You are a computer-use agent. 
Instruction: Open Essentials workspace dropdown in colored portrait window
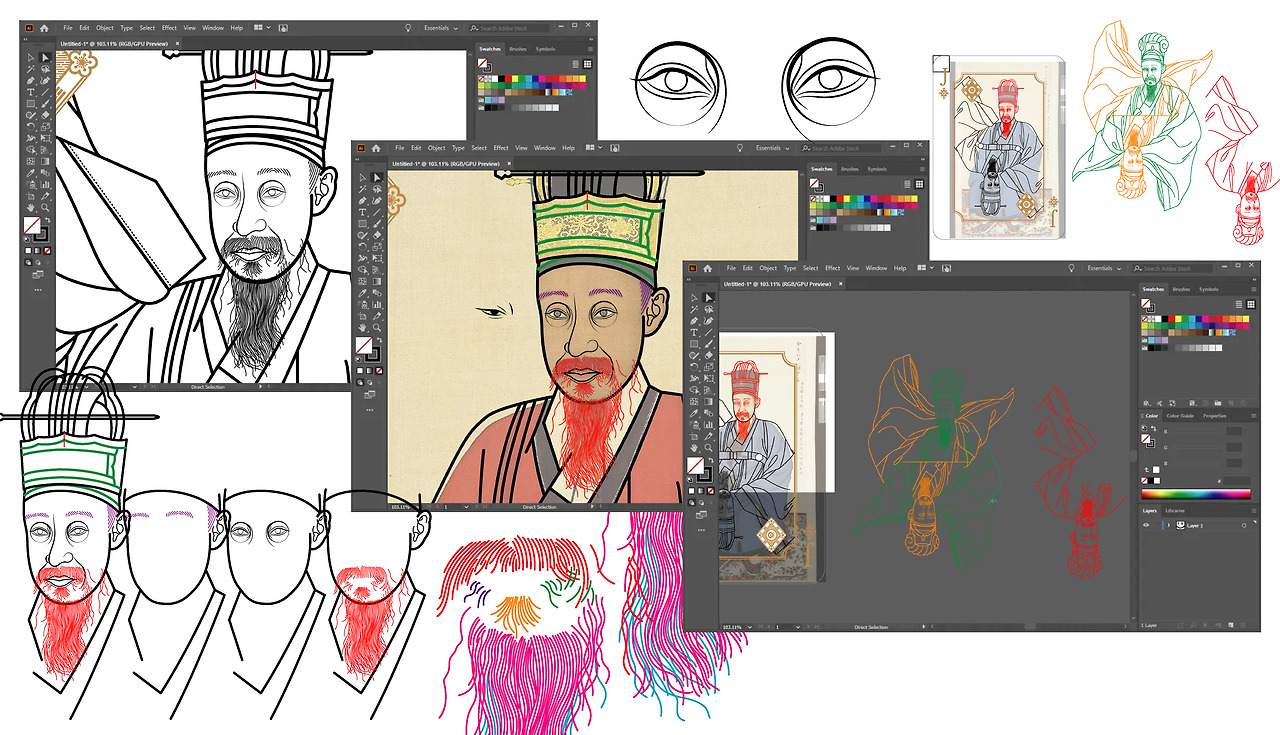click(772, 148)
